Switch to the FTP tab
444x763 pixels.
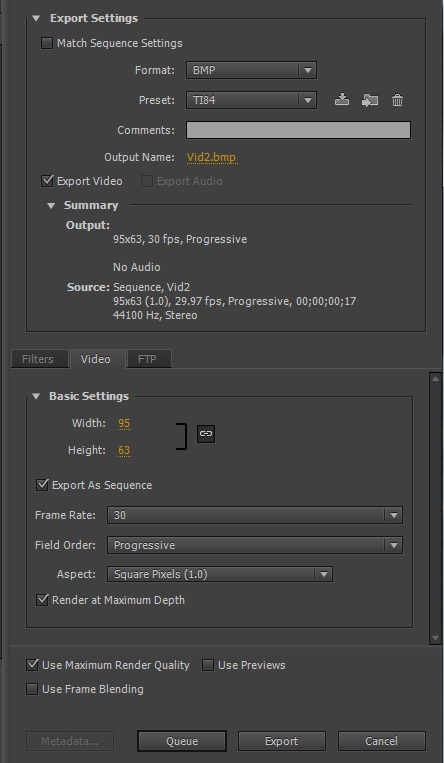147,359
